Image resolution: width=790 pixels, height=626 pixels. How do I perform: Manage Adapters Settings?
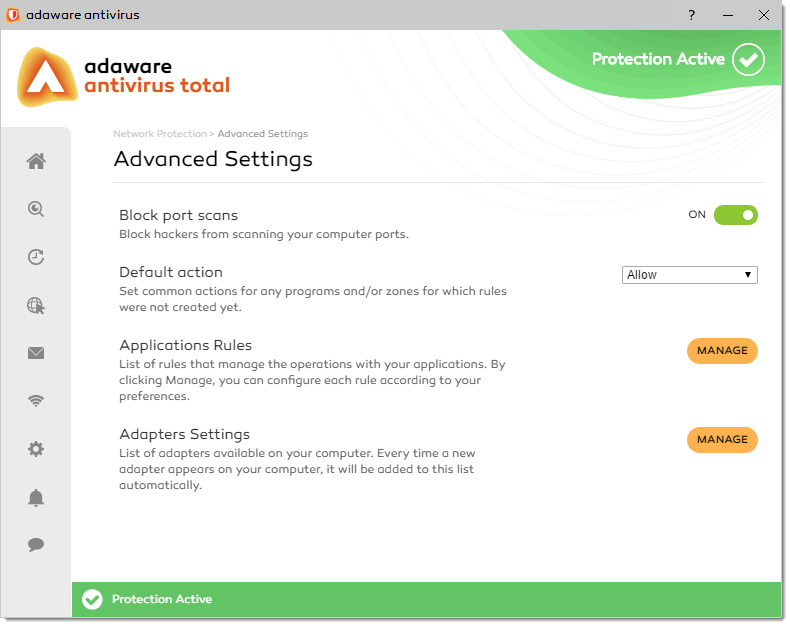722,440
